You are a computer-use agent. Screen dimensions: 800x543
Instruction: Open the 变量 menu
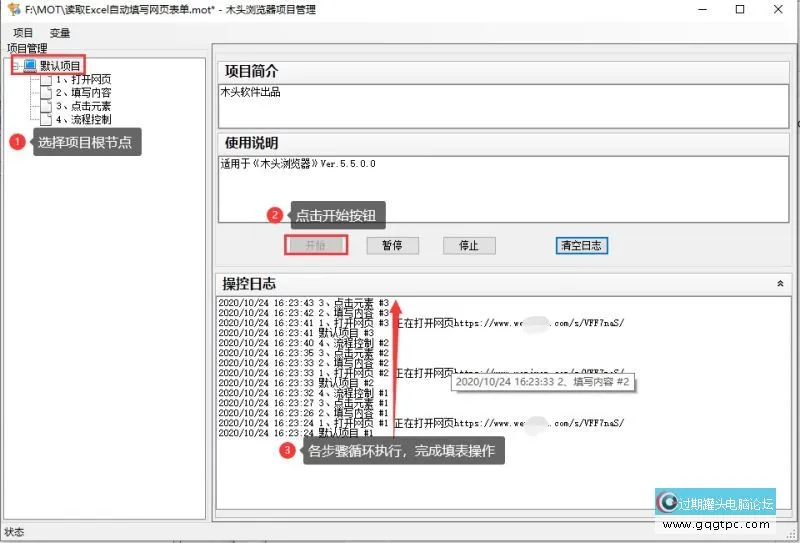(60, 33)
